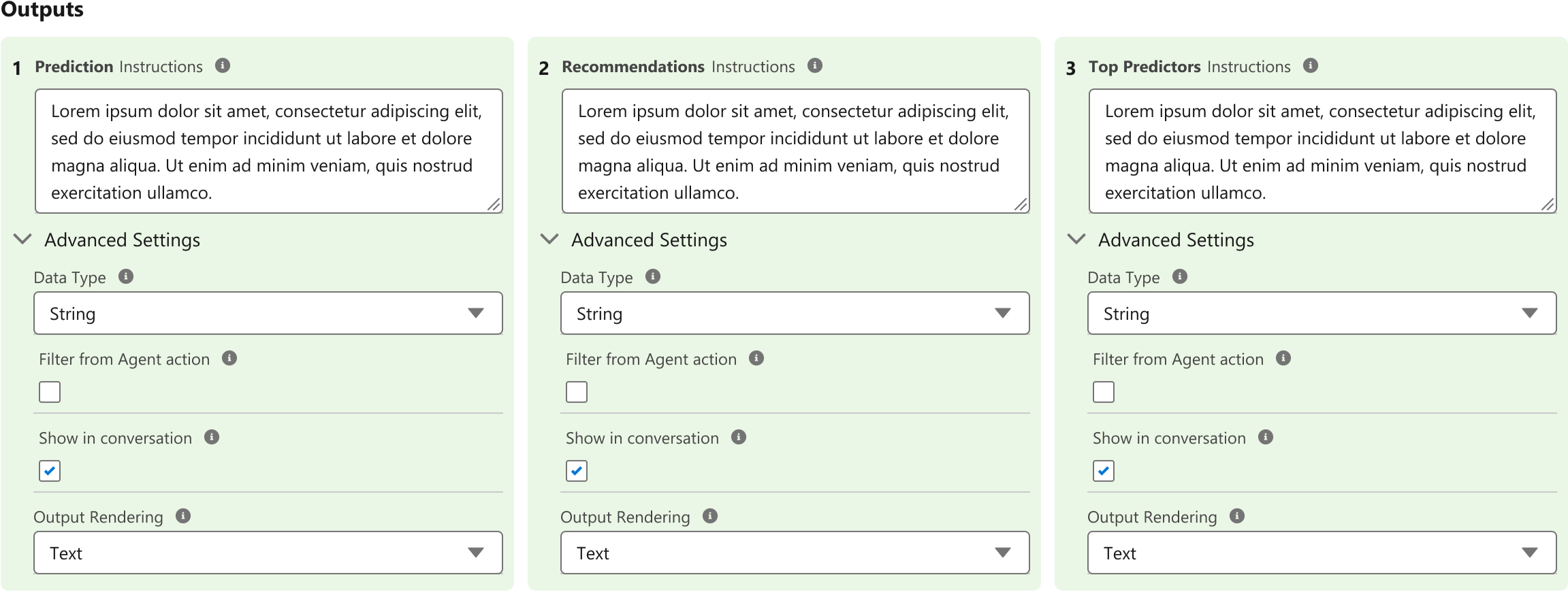Click the Top Predictors instructions text area
The height and width of the screenshot is (592, 1568).
[x=1322, y=151]
